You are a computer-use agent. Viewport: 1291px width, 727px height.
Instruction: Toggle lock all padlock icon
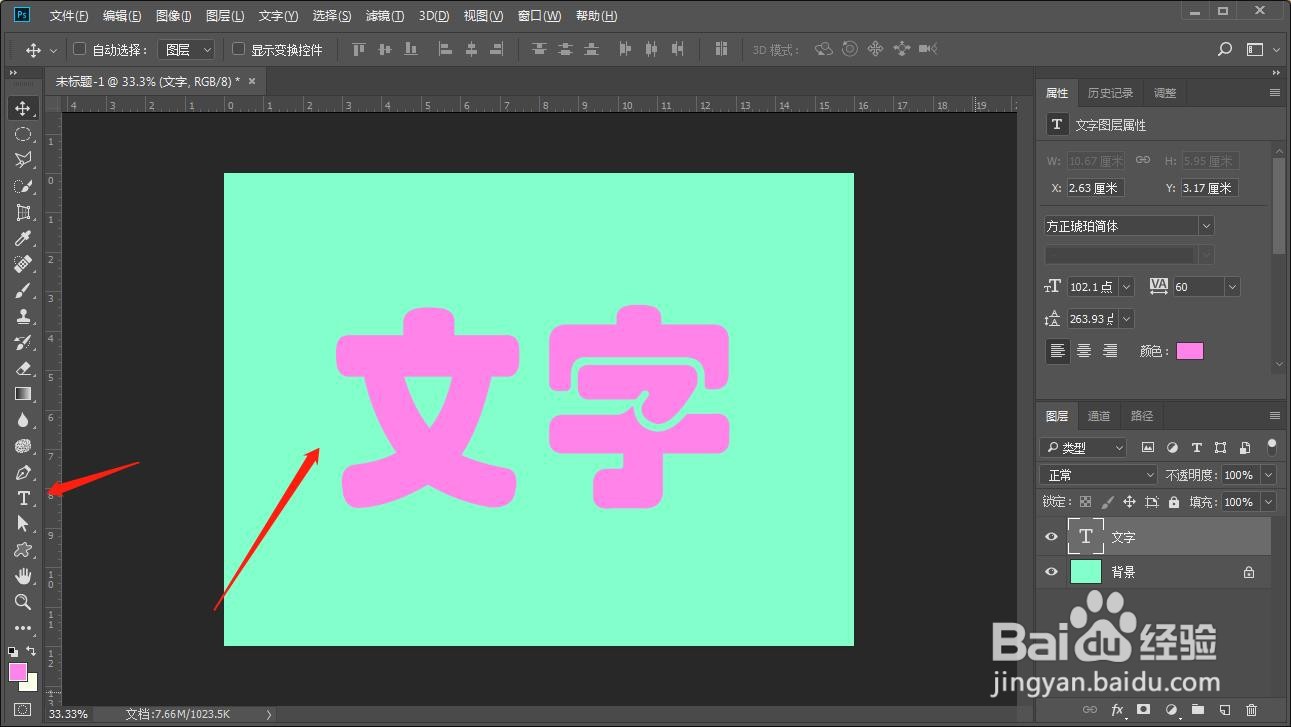point(1173,502)
